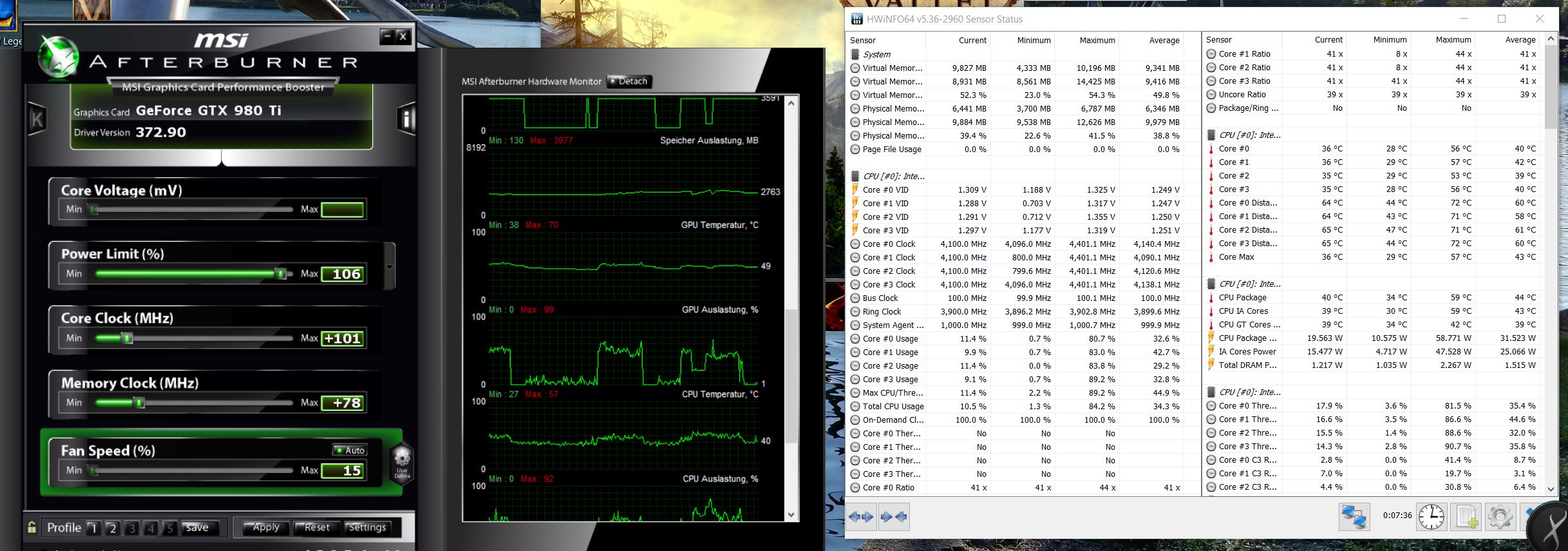
Task: Toggle the Afterburner profile lock icon
Action: [31, 527]
